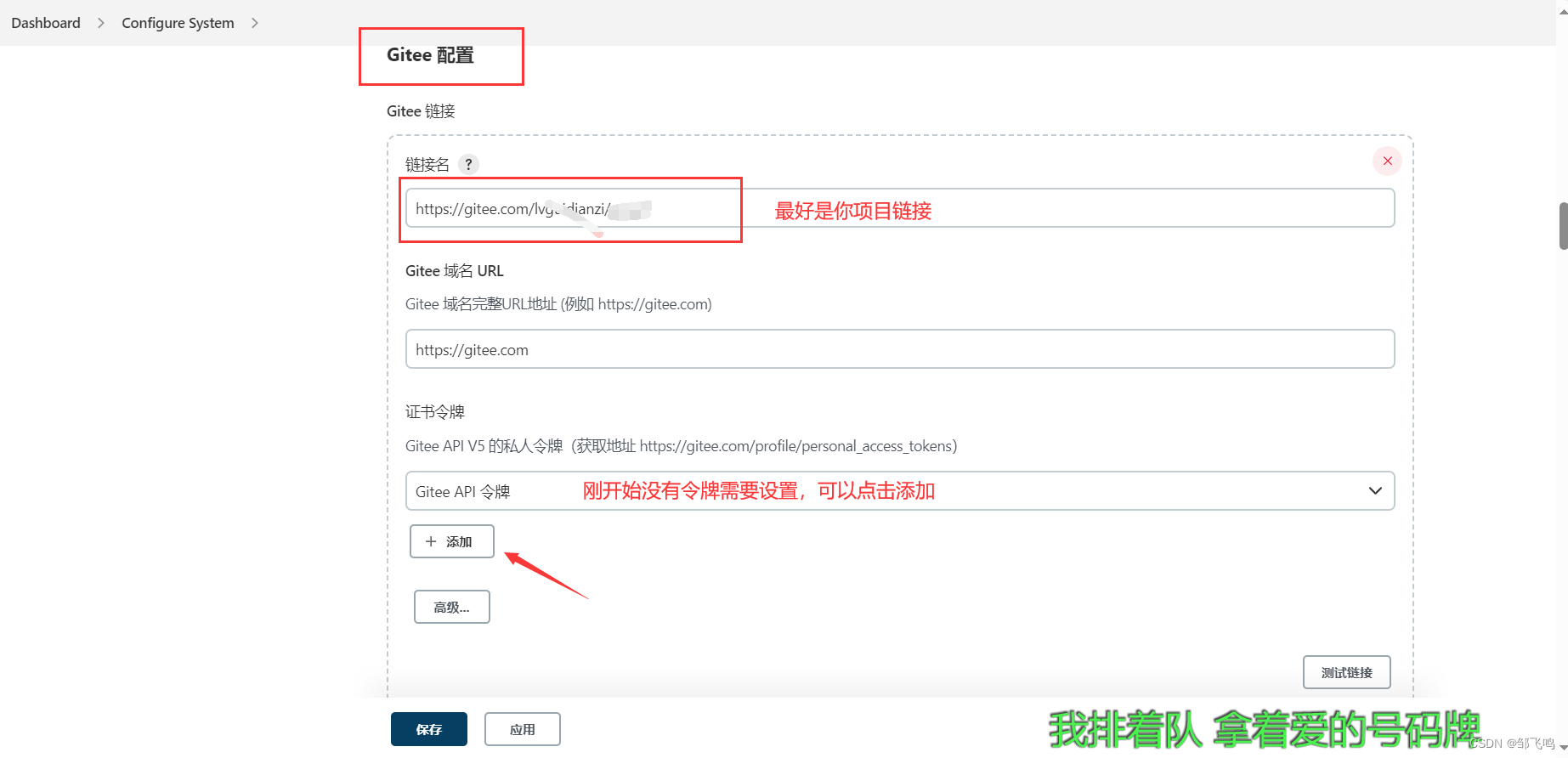The height and width of the screenshot is (758, 1568).
Task: Click the Gitee 配置 section heading
Action: click(430, 55)
